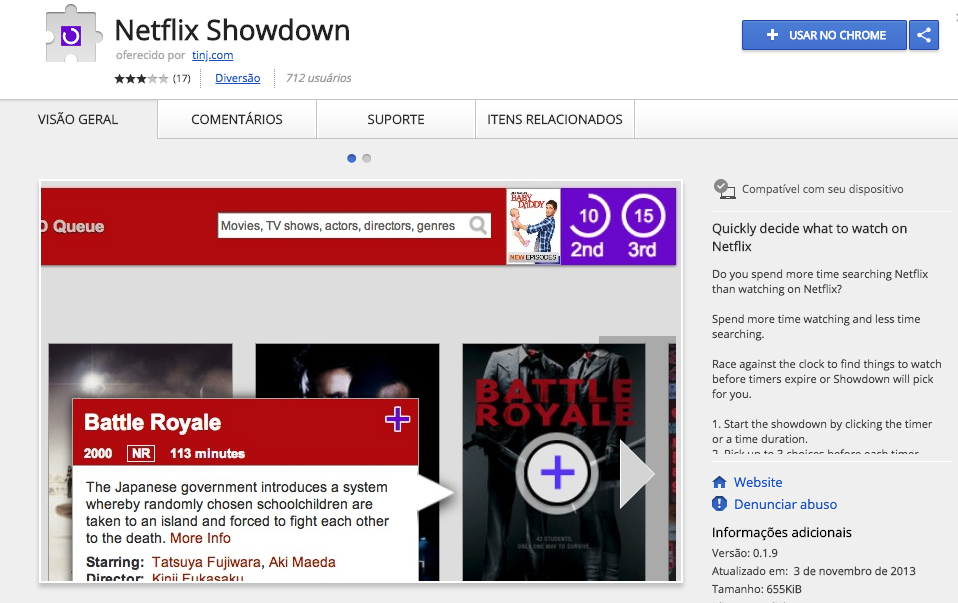Open the Diversão category link
958x603 pixels.
pos(238,78)
